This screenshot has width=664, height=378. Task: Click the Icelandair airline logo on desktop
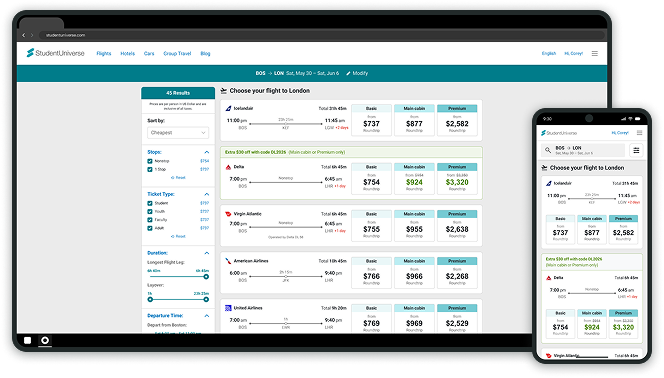(x=228, y=108)
